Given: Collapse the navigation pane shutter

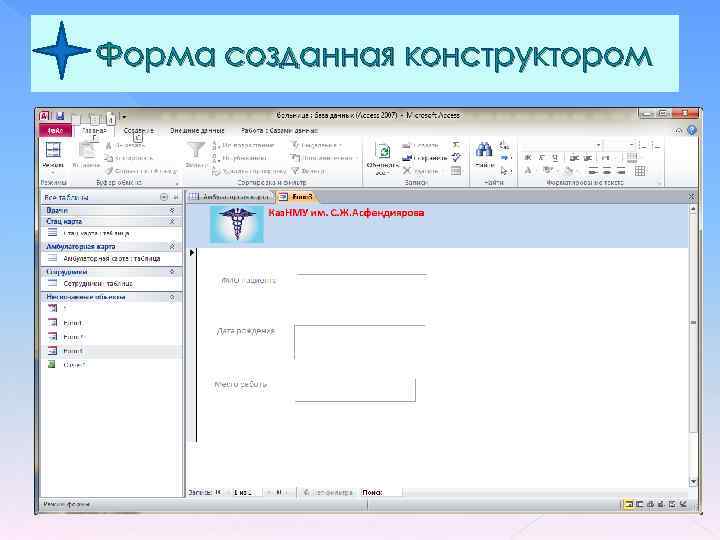Looking at the screenshot, I should (176, 197).
